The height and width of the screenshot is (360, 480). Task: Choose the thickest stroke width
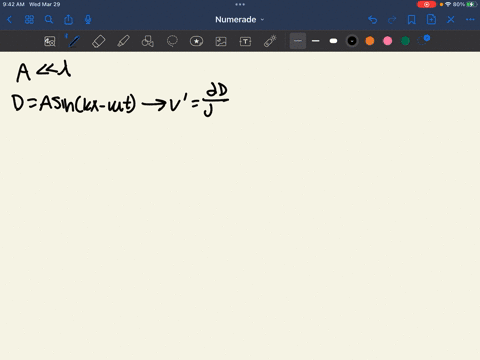point(333,41)
